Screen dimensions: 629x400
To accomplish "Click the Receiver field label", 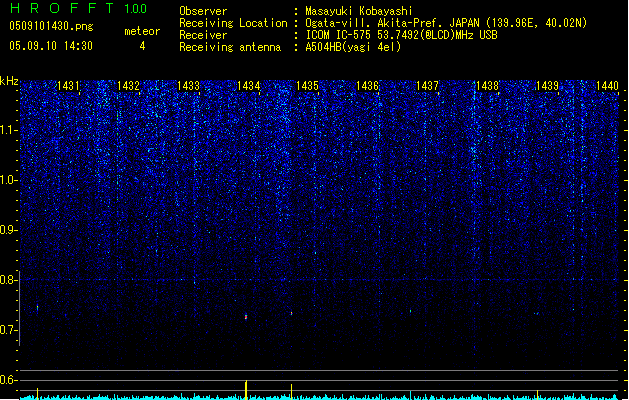I will point(203,35).
